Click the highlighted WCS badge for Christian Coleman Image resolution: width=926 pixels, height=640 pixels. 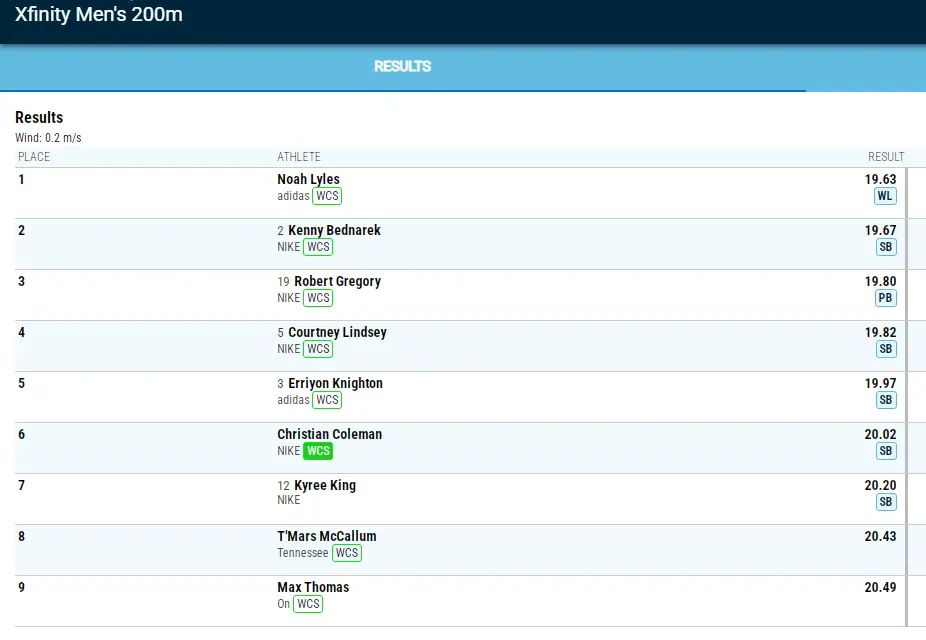(318, 451)
